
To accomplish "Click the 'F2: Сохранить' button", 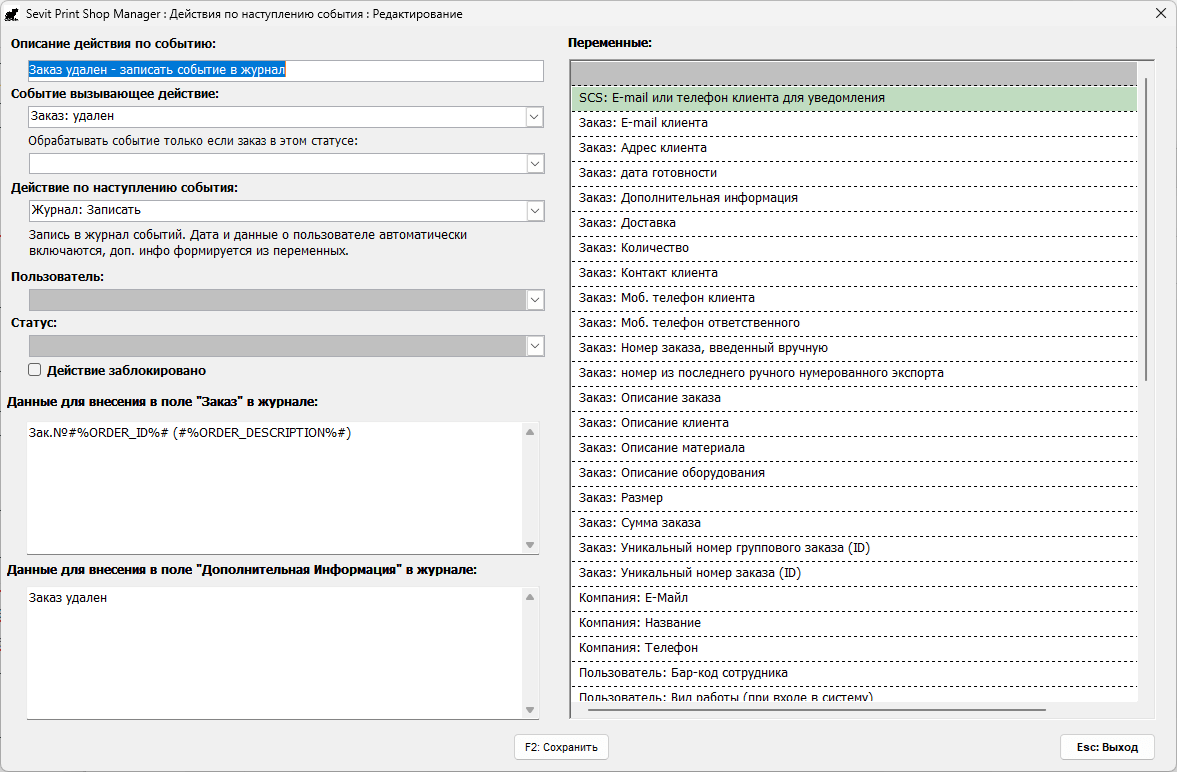I will click(561, 747).
